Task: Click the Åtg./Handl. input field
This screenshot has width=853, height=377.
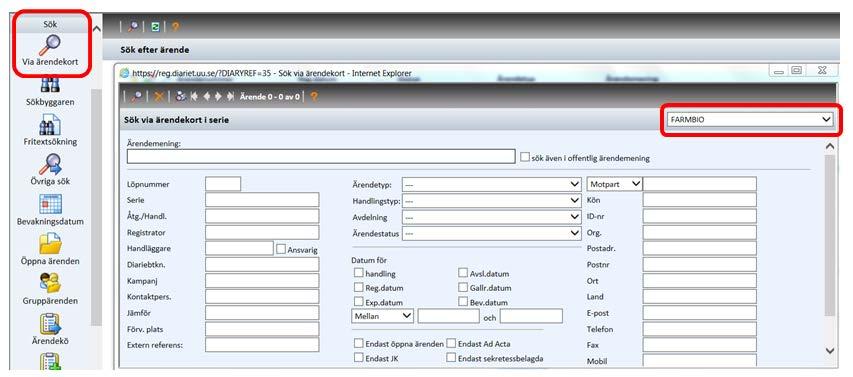Action: (x=262, y=217)
